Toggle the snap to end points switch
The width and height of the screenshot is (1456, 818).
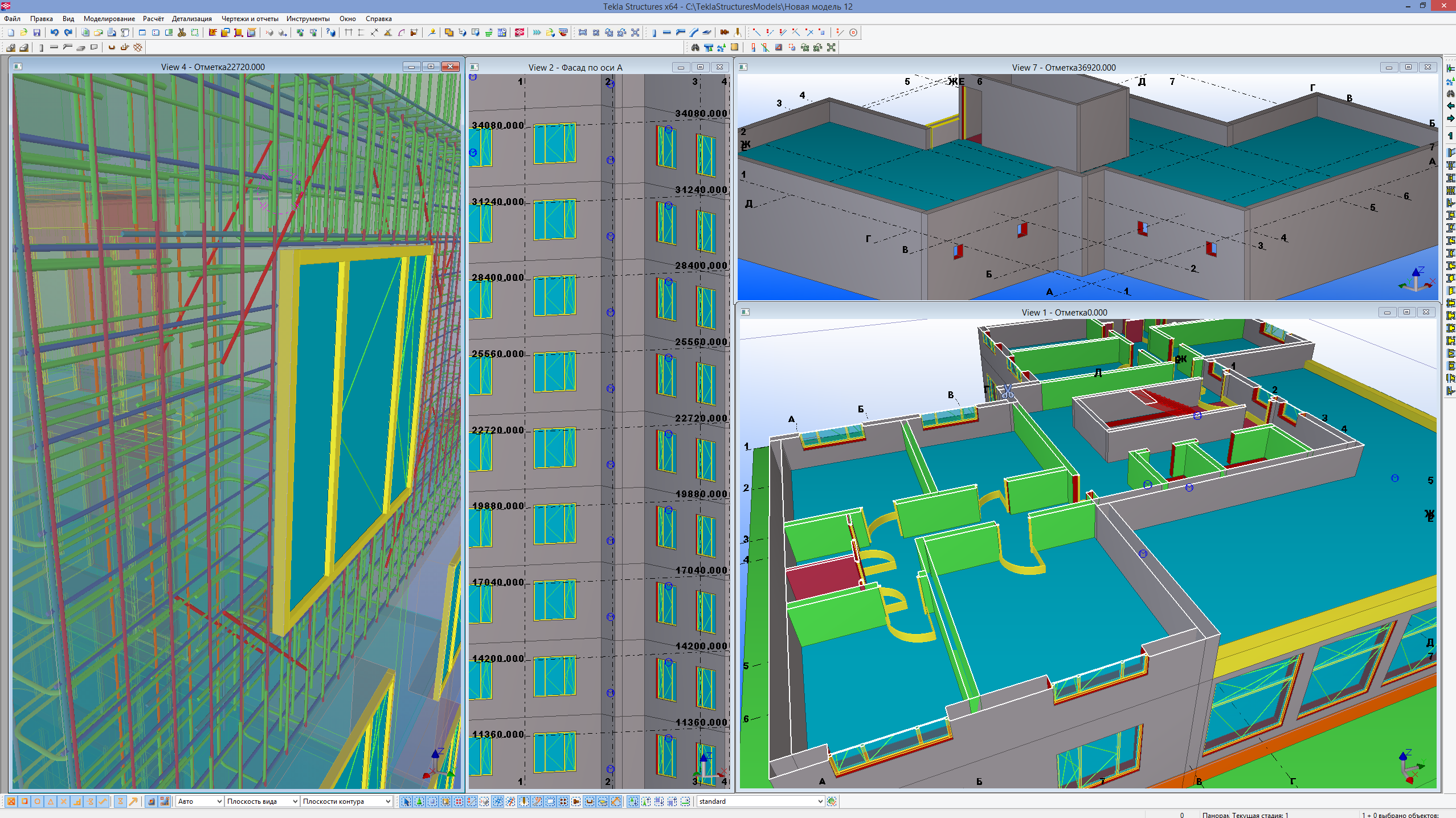24,801
